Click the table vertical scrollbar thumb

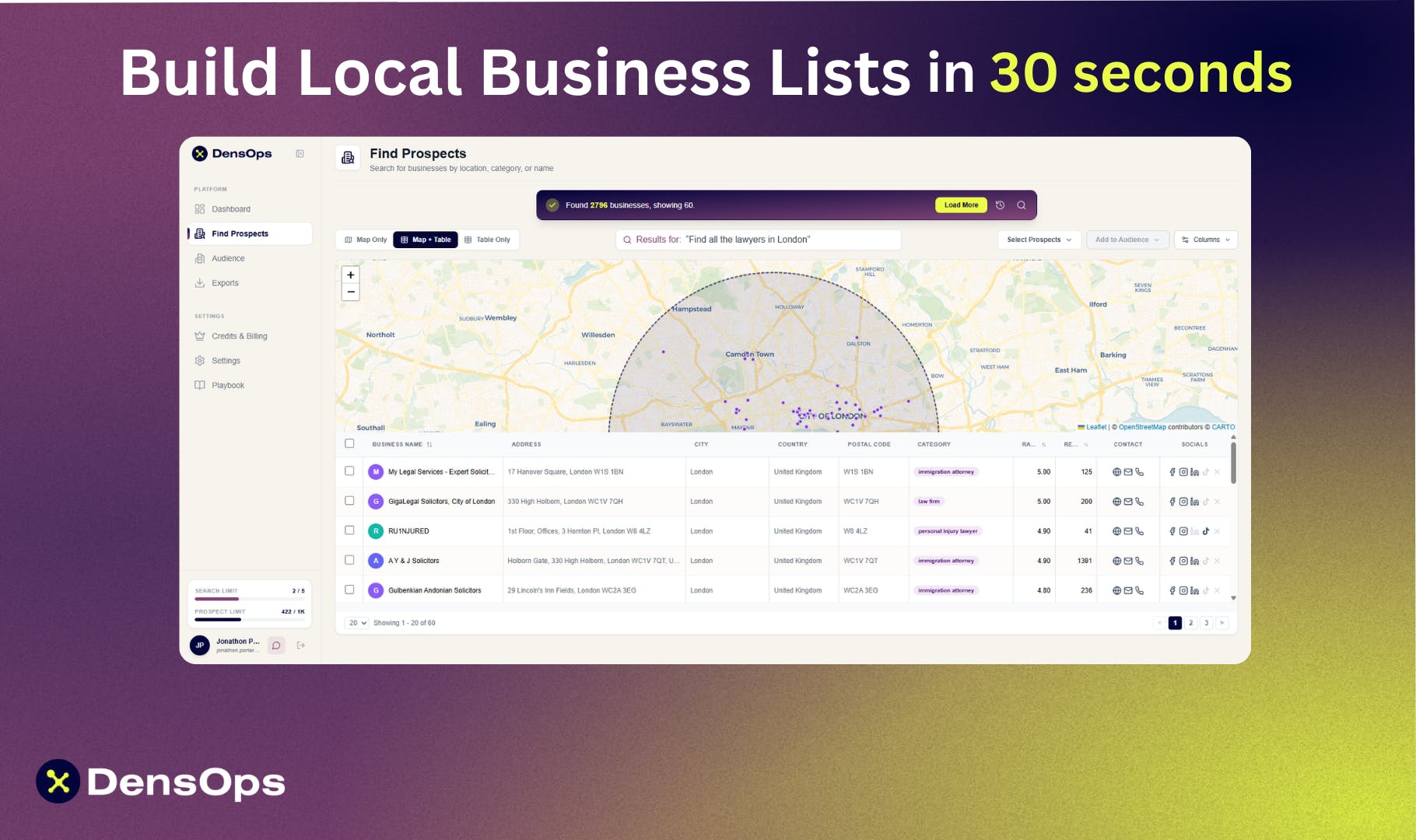click(x=1233, y=463)
